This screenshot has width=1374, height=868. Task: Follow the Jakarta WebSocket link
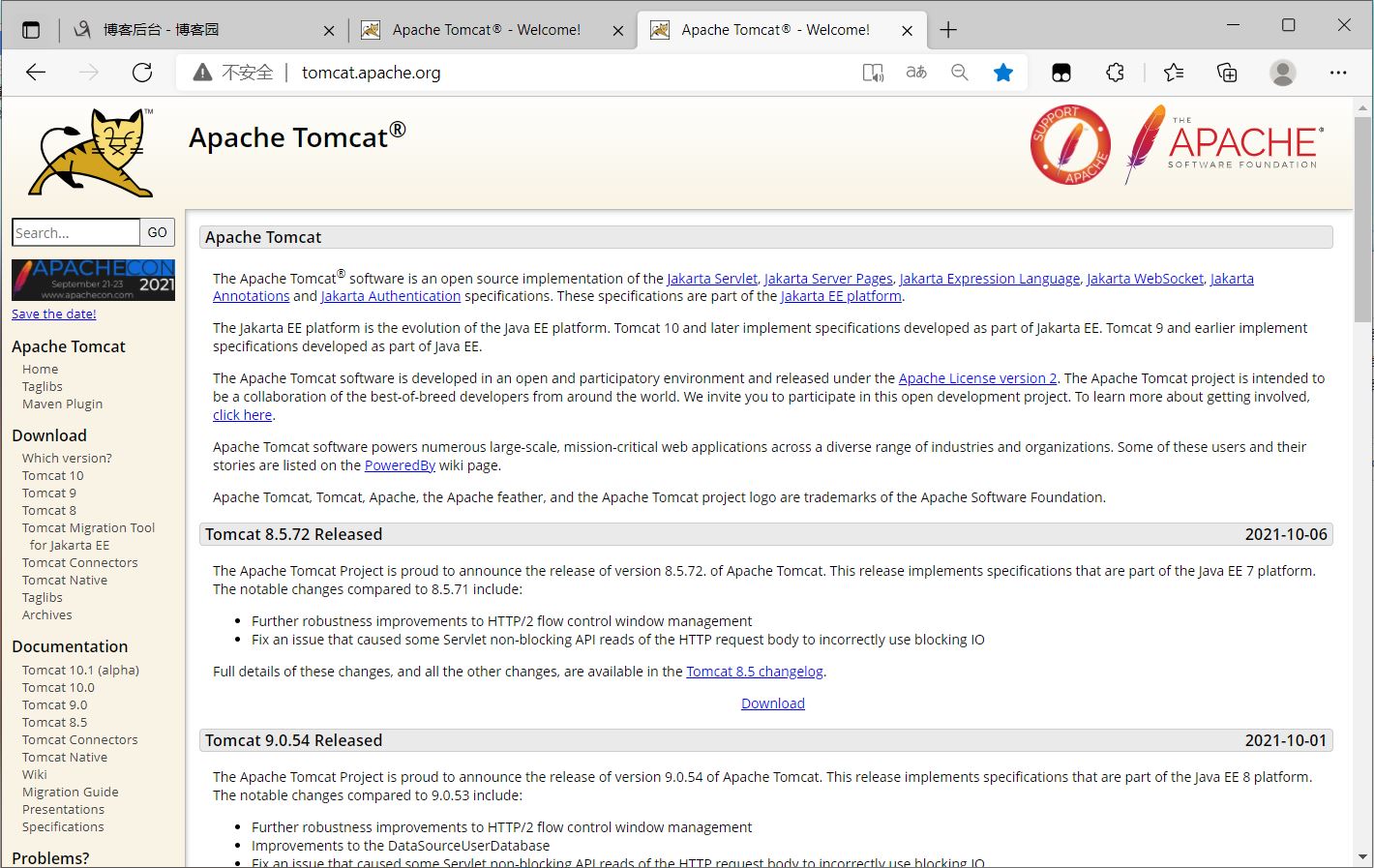click(1146, 279)
